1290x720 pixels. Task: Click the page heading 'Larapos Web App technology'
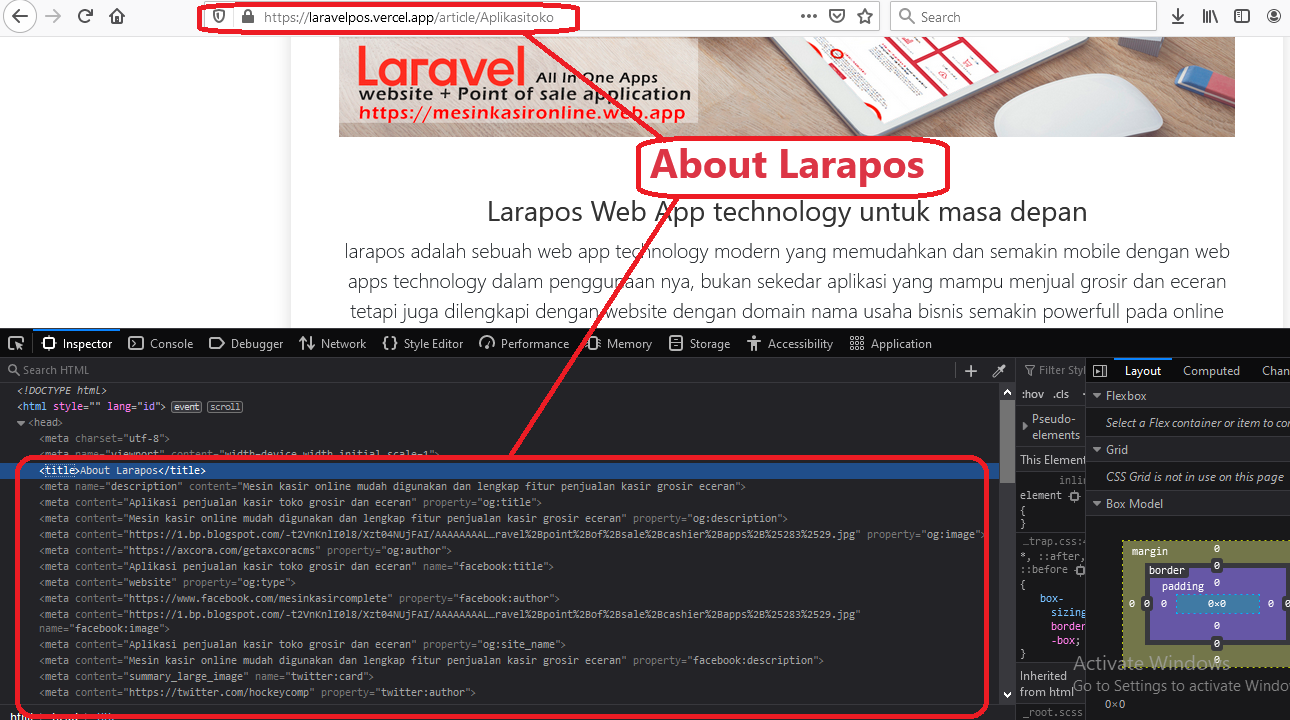pos(786,212)
